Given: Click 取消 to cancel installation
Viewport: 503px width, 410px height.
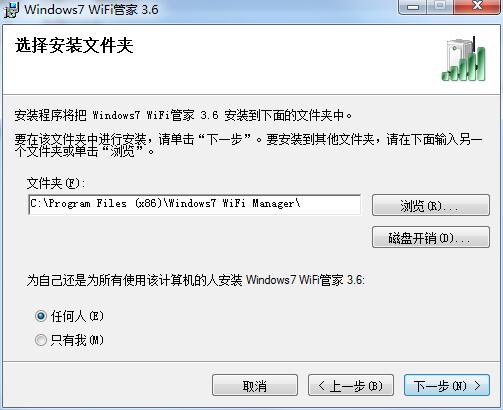Looking at the screenshot, I should 255,385.
